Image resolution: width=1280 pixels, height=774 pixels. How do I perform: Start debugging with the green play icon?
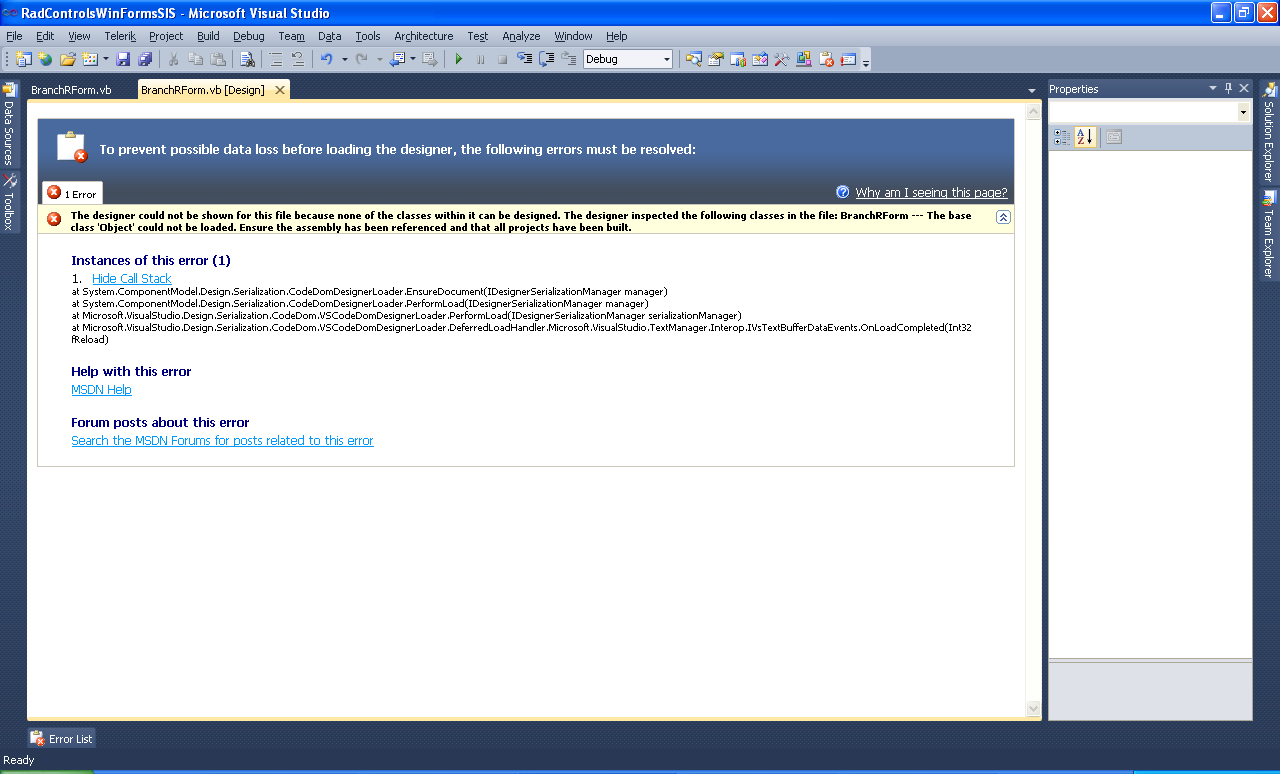click(459, 59)
